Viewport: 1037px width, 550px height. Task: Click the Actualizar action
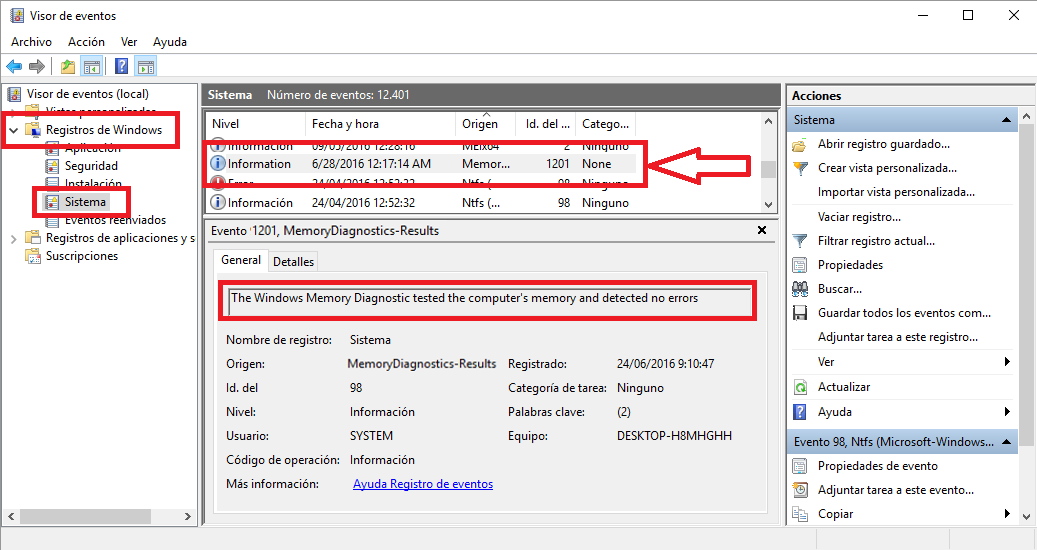(844, 387)
